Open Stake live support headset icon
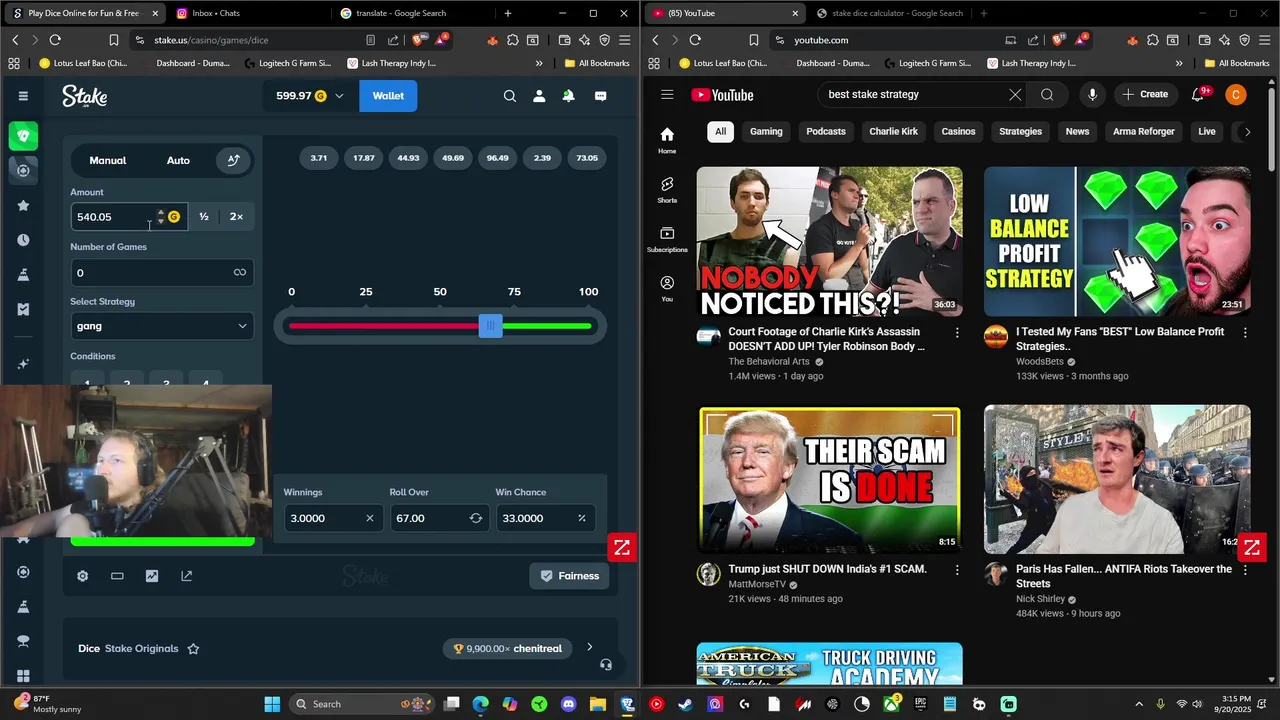The image size is (1280, 720). coord(605,664)
